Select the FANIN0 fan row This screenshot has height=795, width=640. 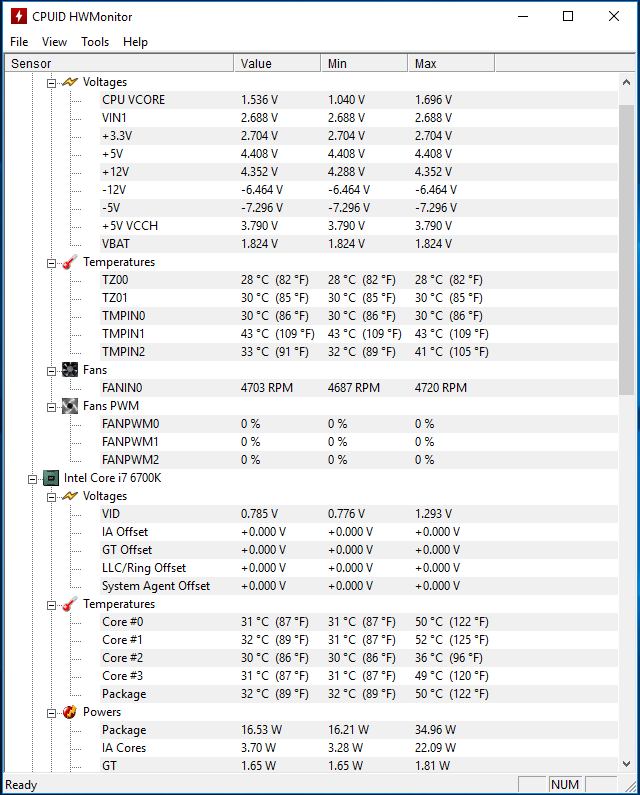(359, 388)
